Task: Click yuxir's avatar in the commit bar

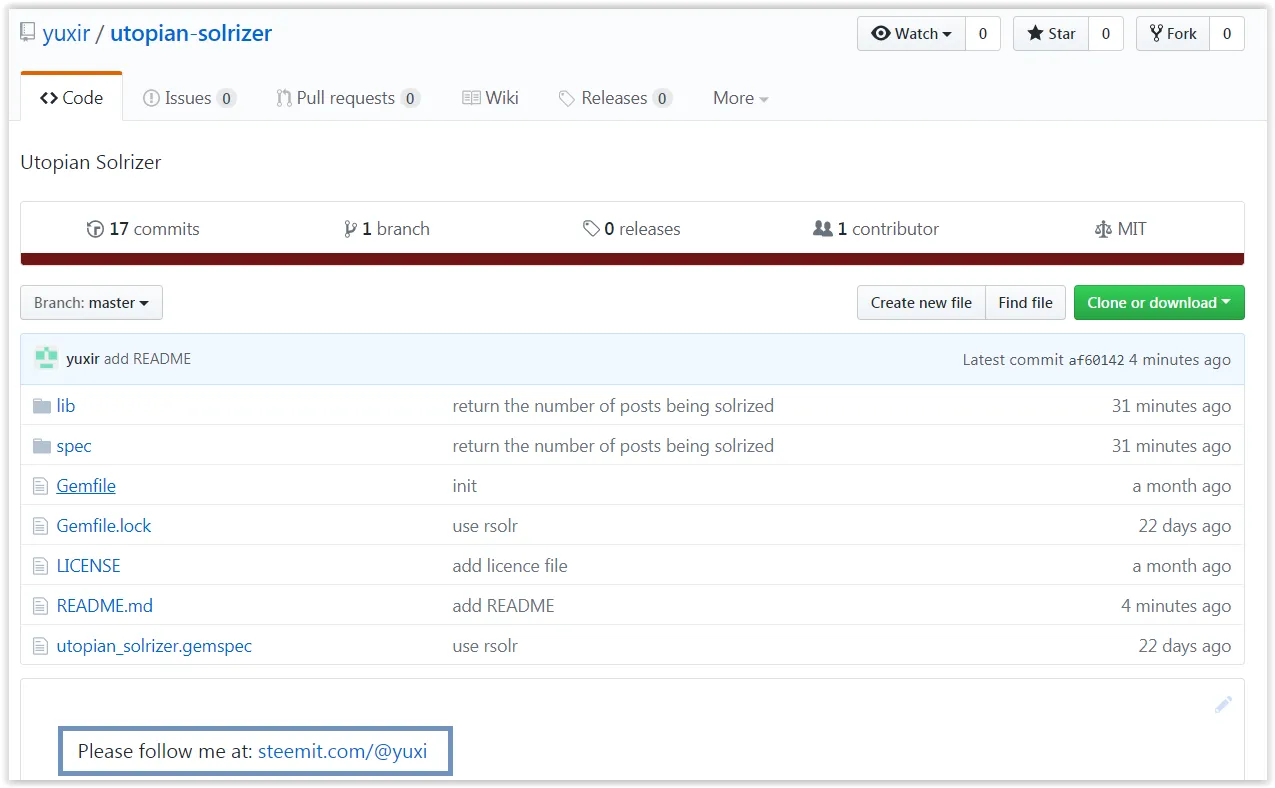Action: click(46, 358)
